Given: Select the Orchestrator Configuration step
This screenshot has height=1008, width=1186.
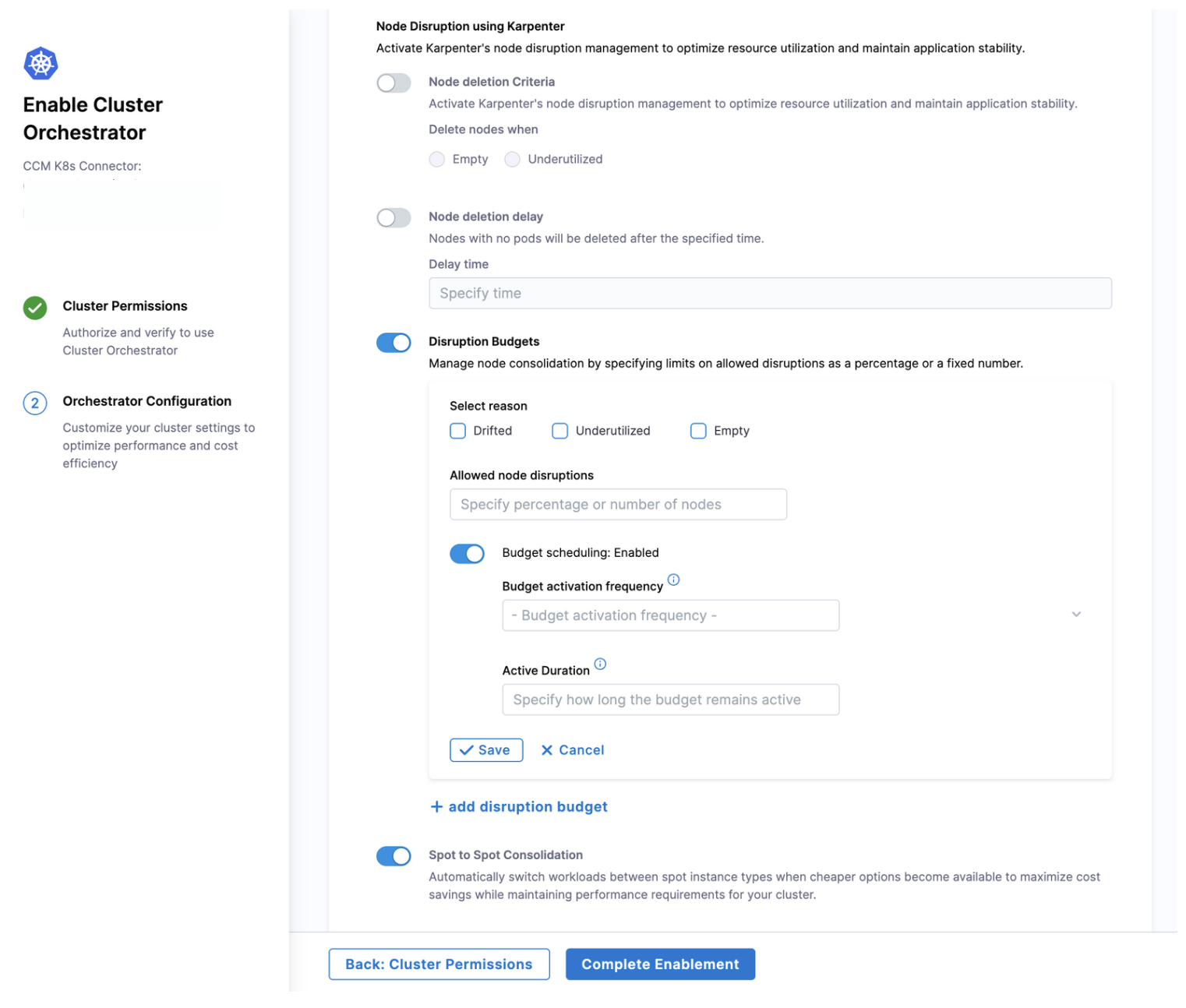Looking at the screenshot, I should click(x=146, y=401).
